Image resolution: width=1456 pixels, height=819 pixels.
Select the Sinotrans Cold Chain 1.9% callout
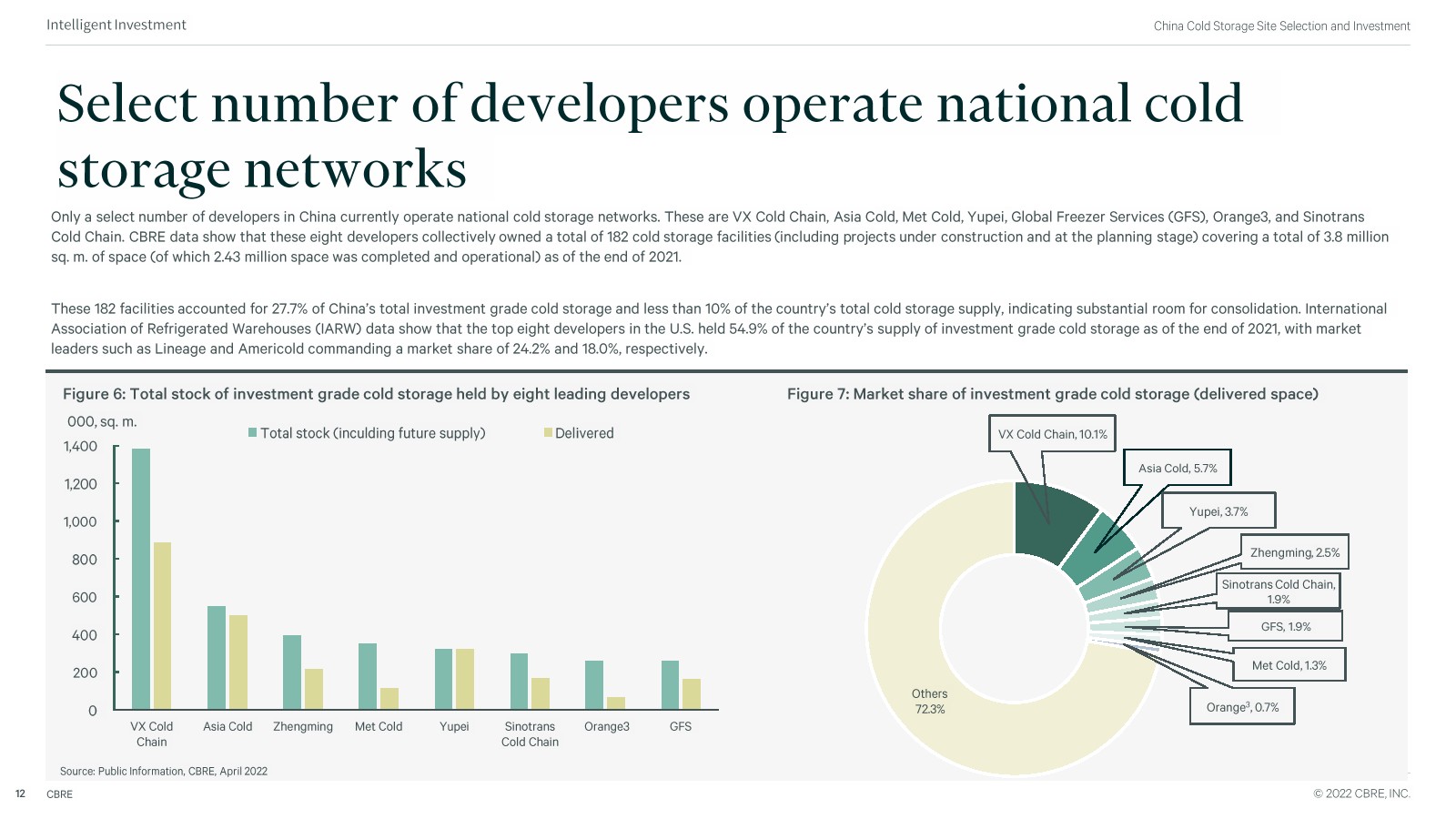[x=1278, y=591]
